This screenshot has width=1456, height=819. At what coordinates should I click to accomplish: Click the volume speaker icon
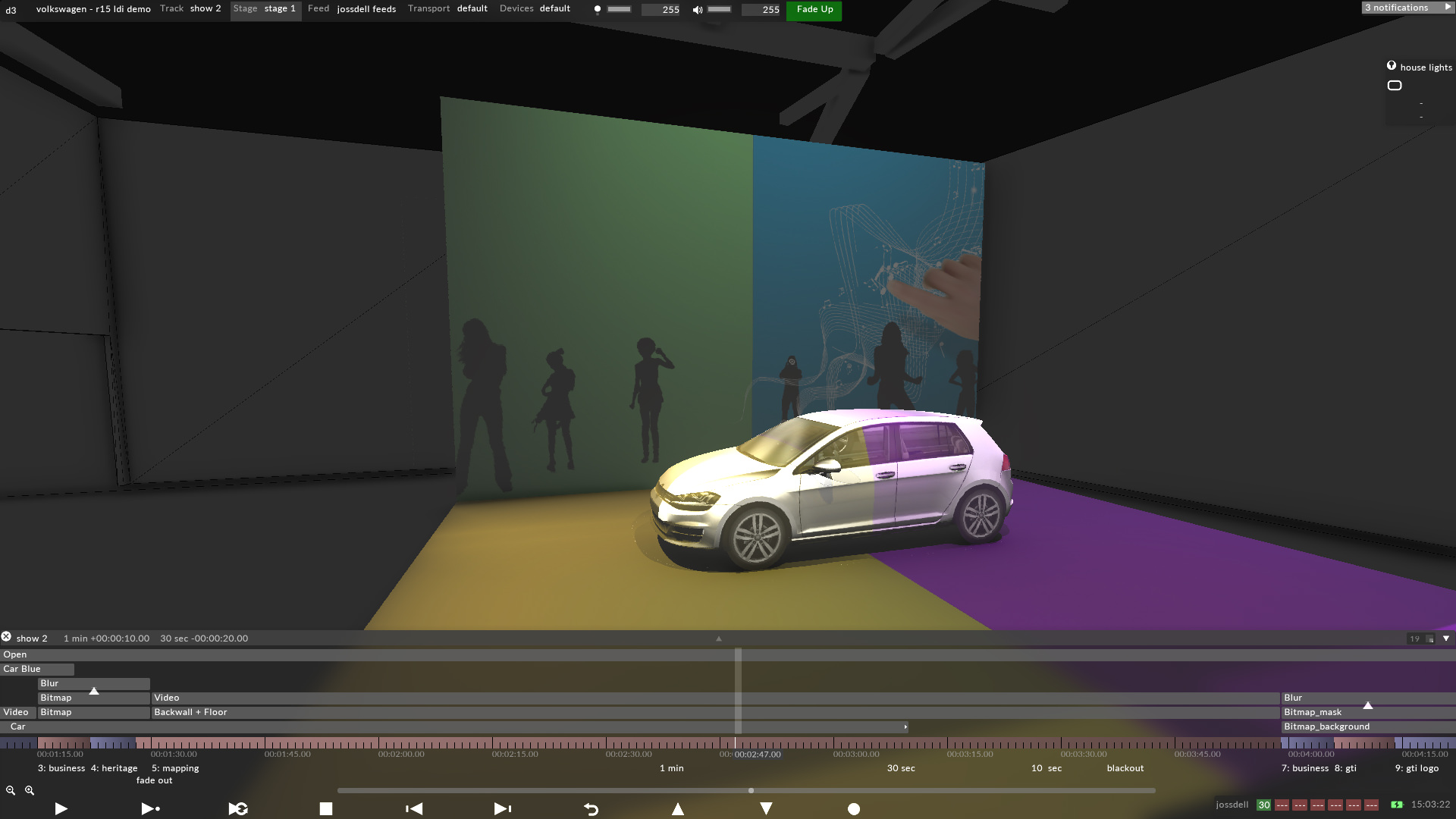pyautogui.click(x=698, y=9)
